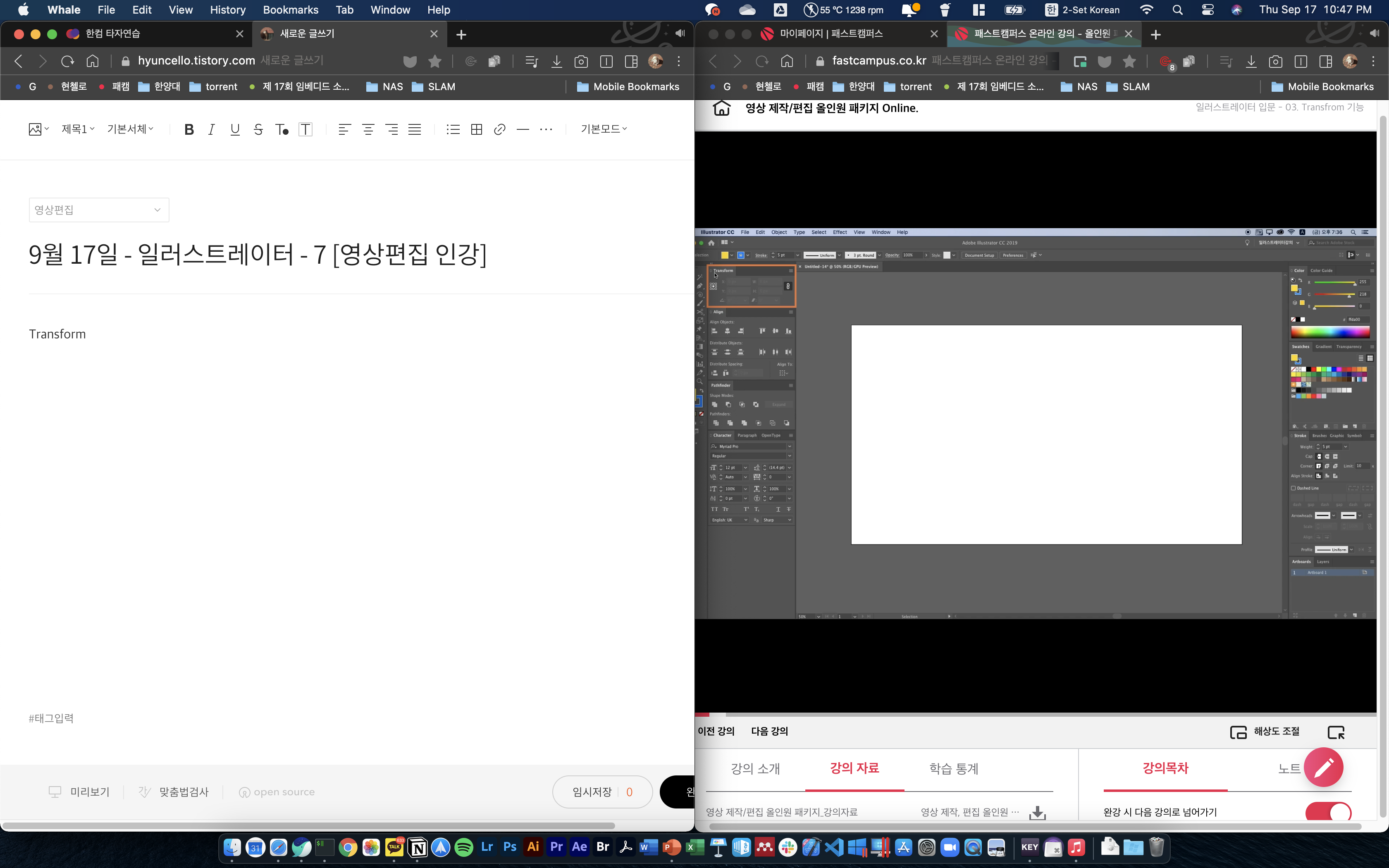Apply underline formatting
Screen dimensions: 1389x868
(x=235, y=129)
